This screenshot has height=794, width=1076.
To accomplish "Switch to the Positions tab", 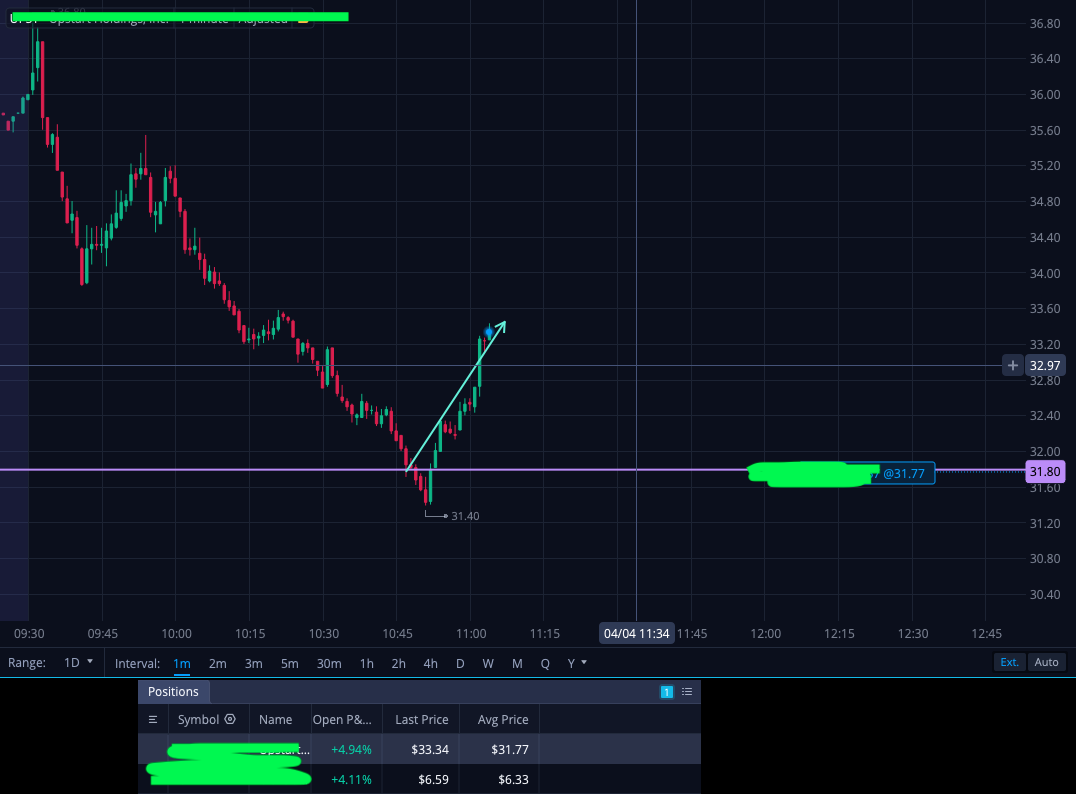I will coord(173,692).
